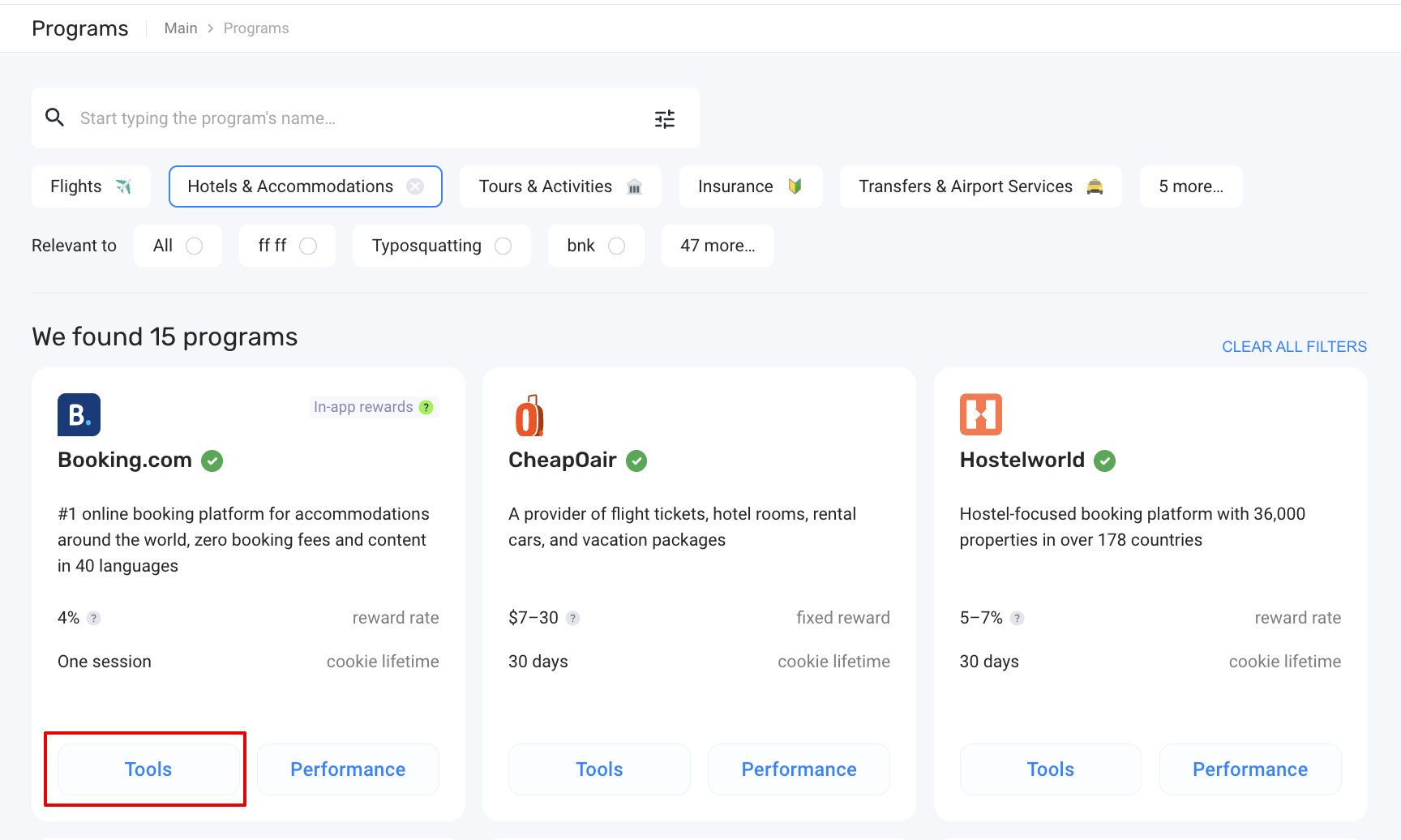Expand the '5 more...' categories

pyautogui.click(x=1191, y=186)
